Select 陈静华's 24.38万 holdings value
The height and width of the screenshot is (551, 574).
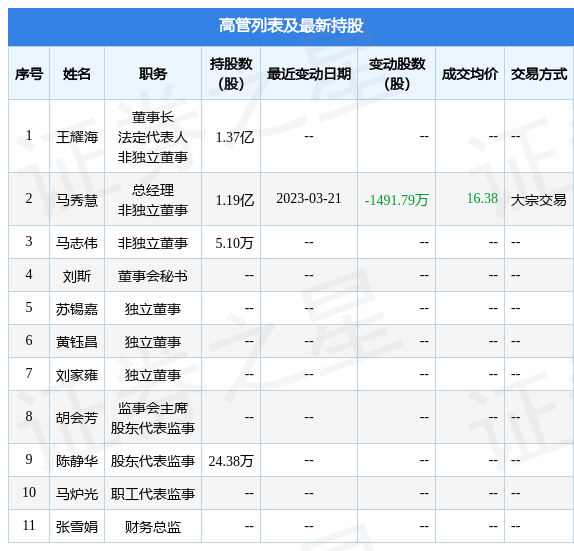pyautogui.click(x=231, y=461)
